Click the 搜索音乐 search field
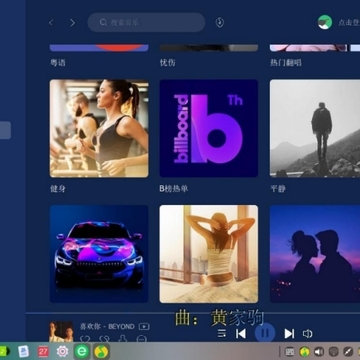The width and height of the screenshot is (360, 360). pos(146,23)
